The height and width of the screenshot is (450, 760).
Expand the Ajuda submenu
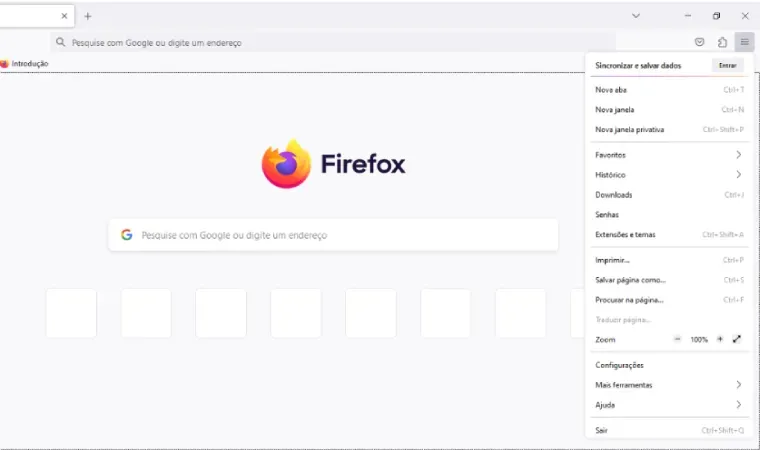[x=669, y=405]
